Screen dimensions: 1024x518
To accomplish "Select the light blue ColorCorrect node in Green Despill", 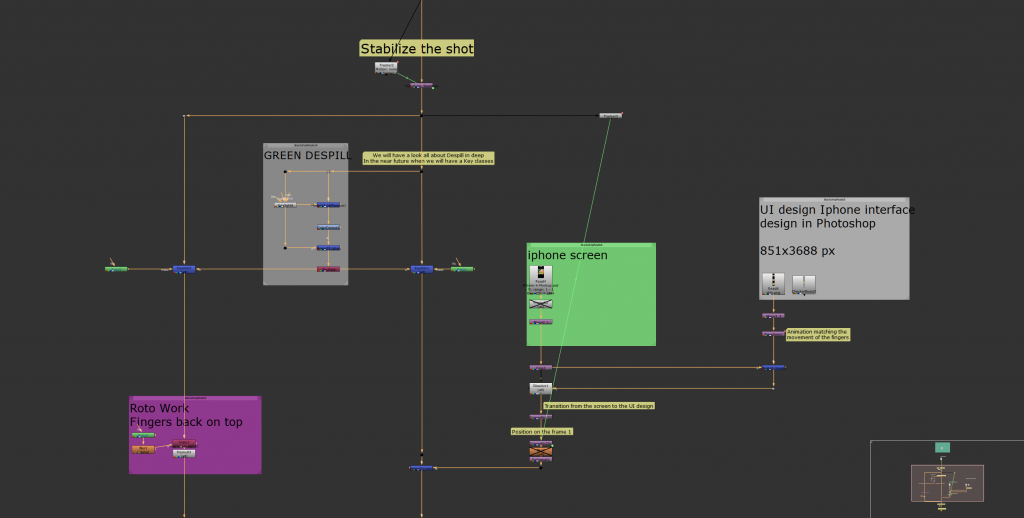I will click(x=328, y=227).
